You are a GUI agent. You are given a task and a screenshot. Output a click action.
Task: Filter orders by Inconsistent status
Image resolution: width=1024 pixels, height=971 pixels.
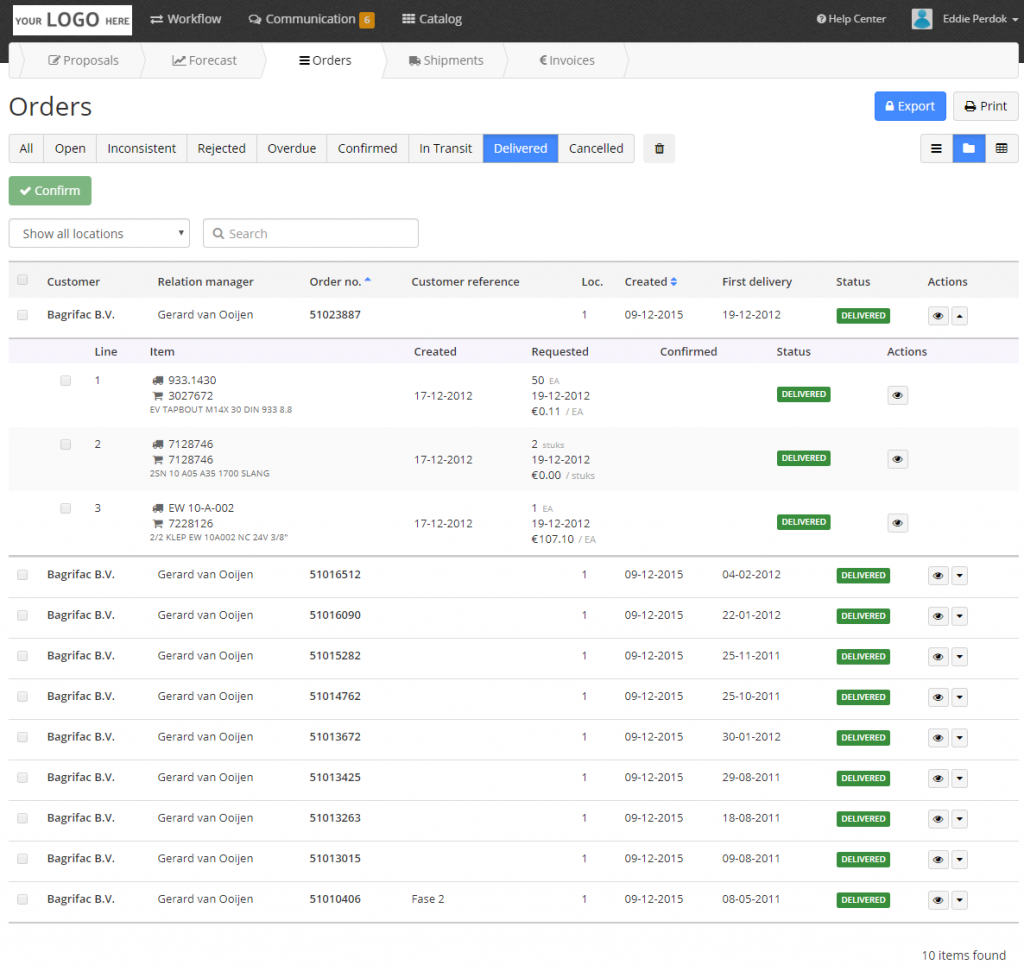[x=142, y=149]
